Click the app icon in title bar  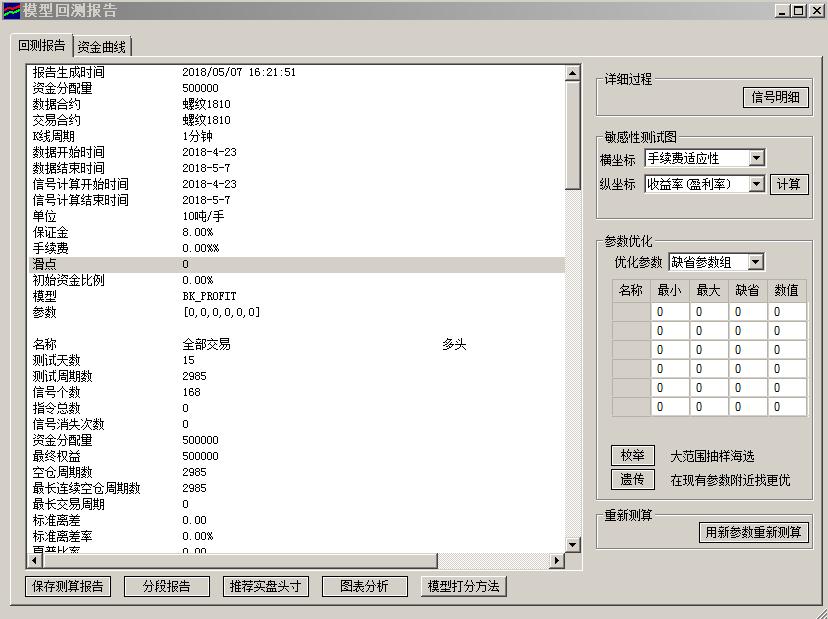[11, 11]
